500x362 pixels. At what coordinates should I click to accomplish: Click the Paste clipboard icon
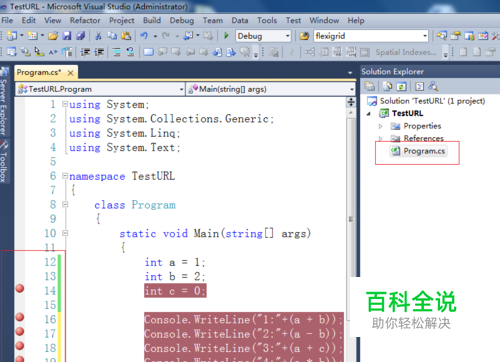pyautogui.click(x=126, y=36)
